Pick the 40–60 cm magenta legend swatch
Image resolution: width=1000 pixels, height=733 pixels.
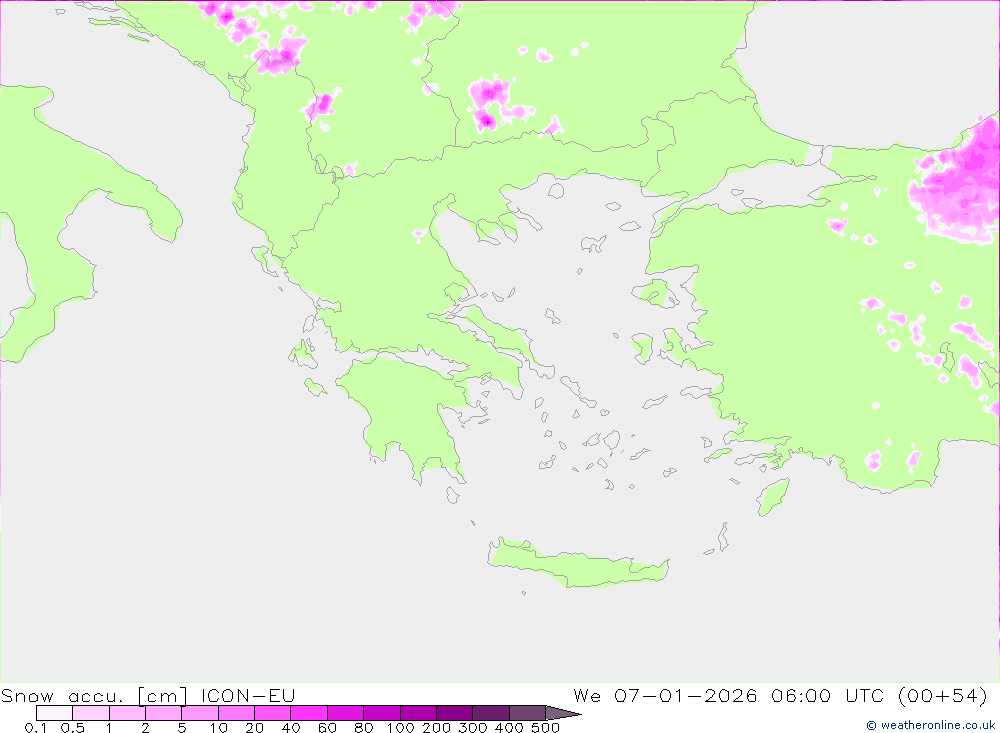coord(309,713)
